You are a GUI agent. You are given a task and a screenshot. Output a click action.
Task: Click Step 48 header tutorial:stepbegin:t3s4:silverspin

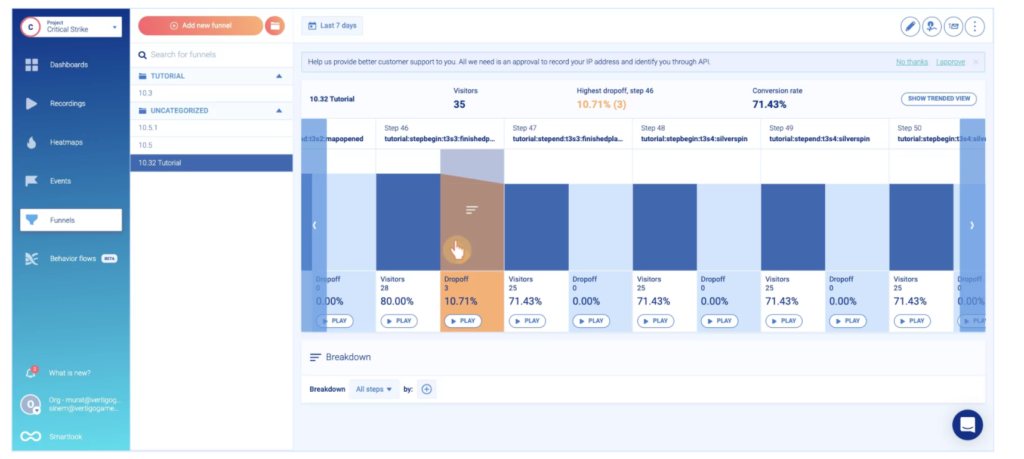point(694,139)
